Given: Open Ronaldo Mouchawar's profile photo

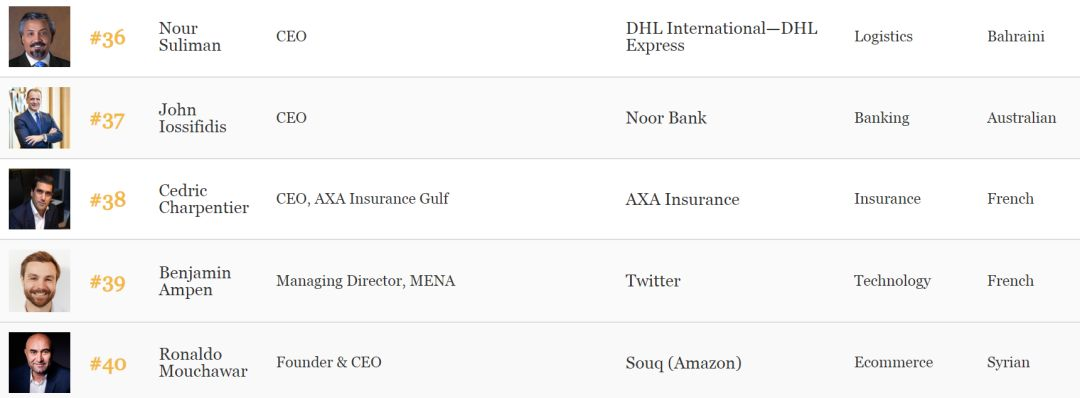Looking at the screenshot, I should coord(39,362).
